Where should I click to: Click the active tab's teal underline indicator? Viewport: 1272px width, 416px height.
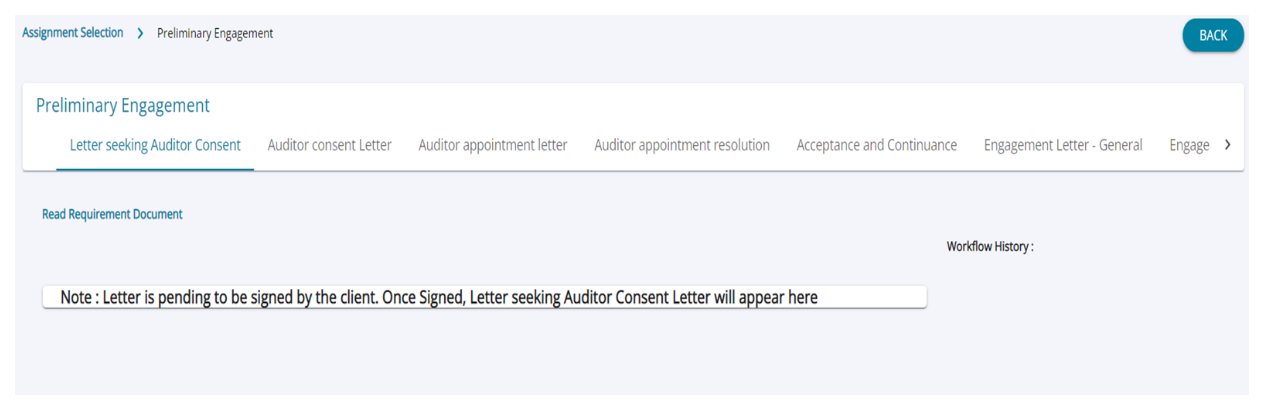point(155,169)
